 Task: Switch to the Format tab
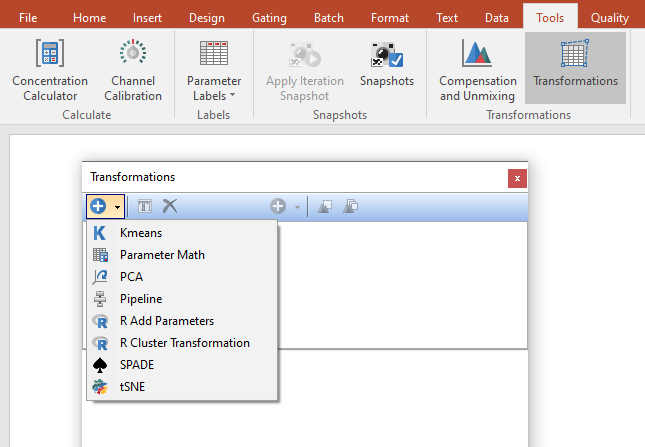tap(390, 18)
